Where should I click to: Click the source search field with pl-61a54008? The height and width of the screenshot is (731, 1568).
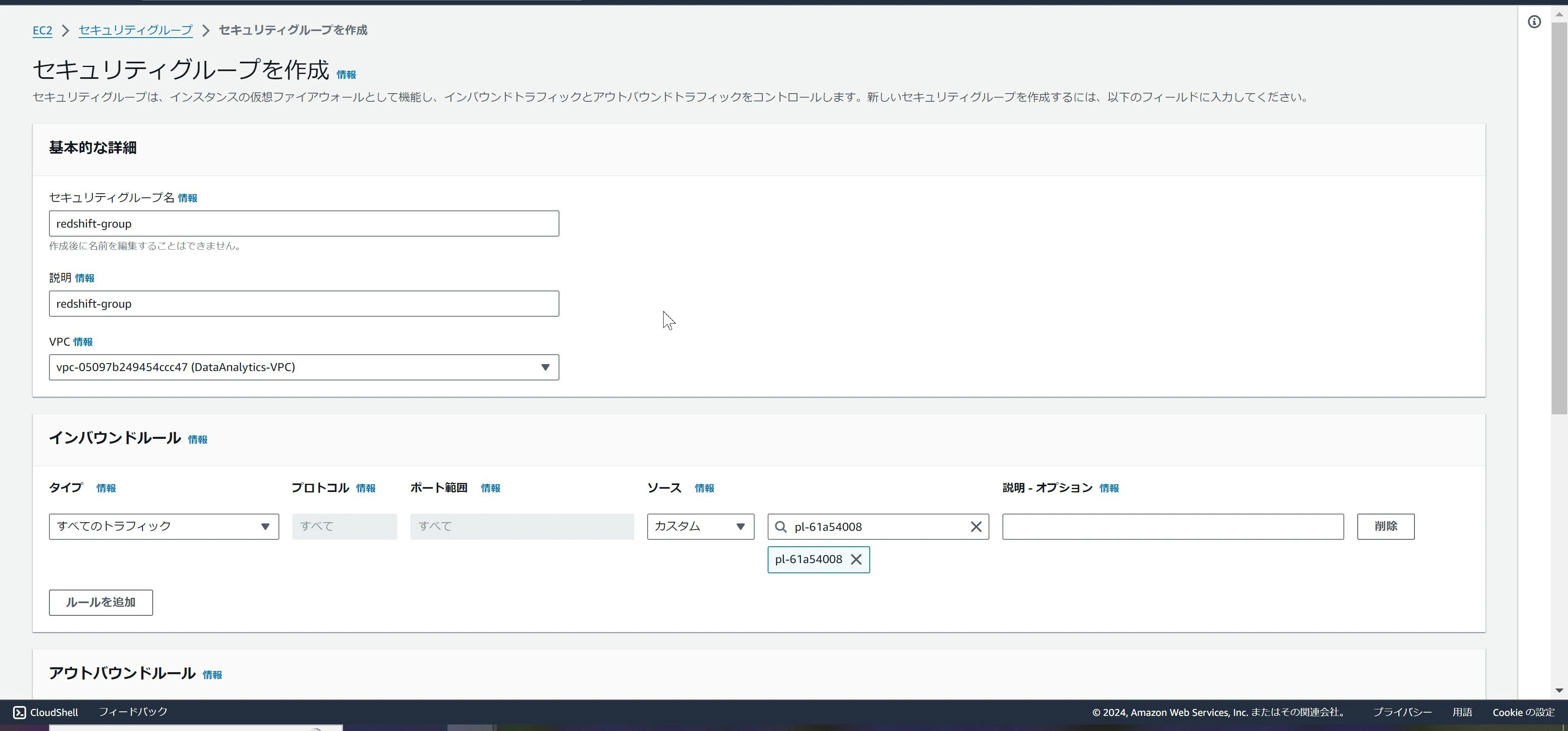pyautogui.click(x=878, y=526)
